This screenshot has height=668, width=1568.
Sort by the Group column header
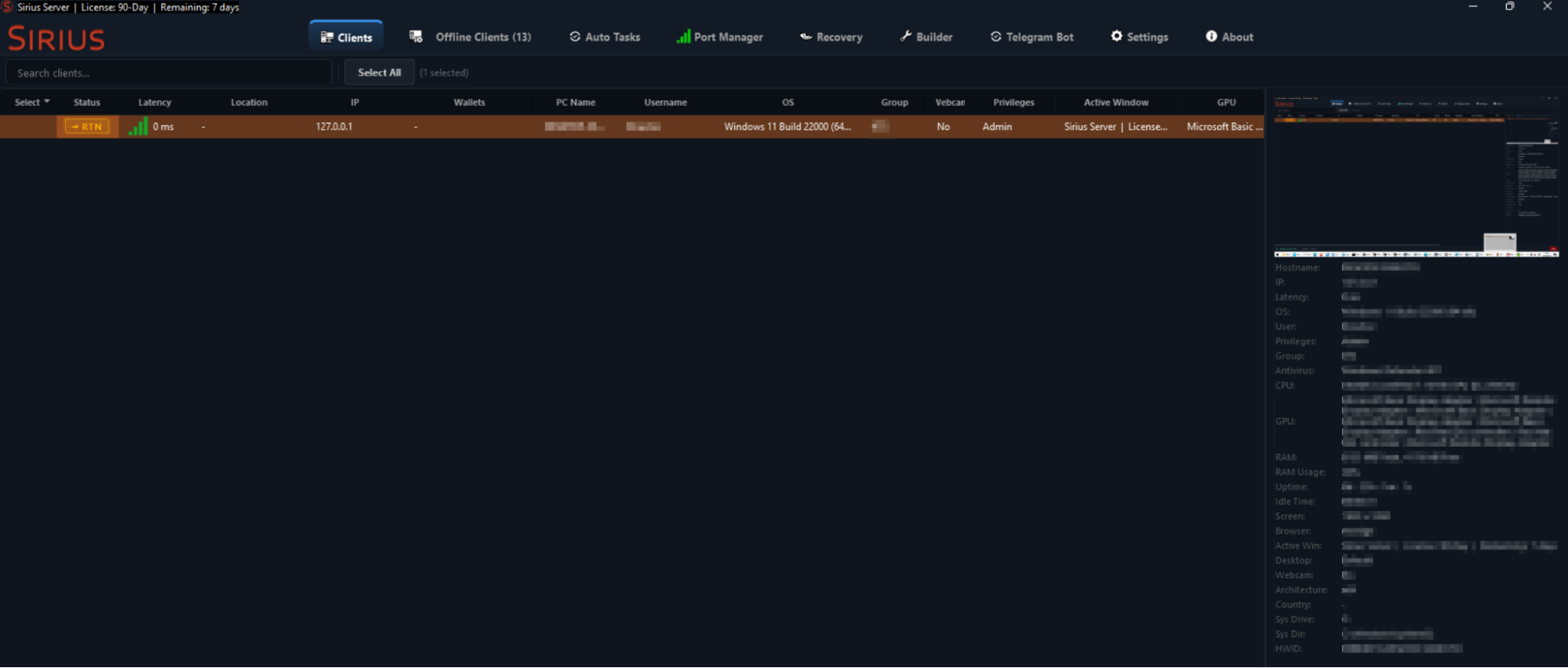894,102
